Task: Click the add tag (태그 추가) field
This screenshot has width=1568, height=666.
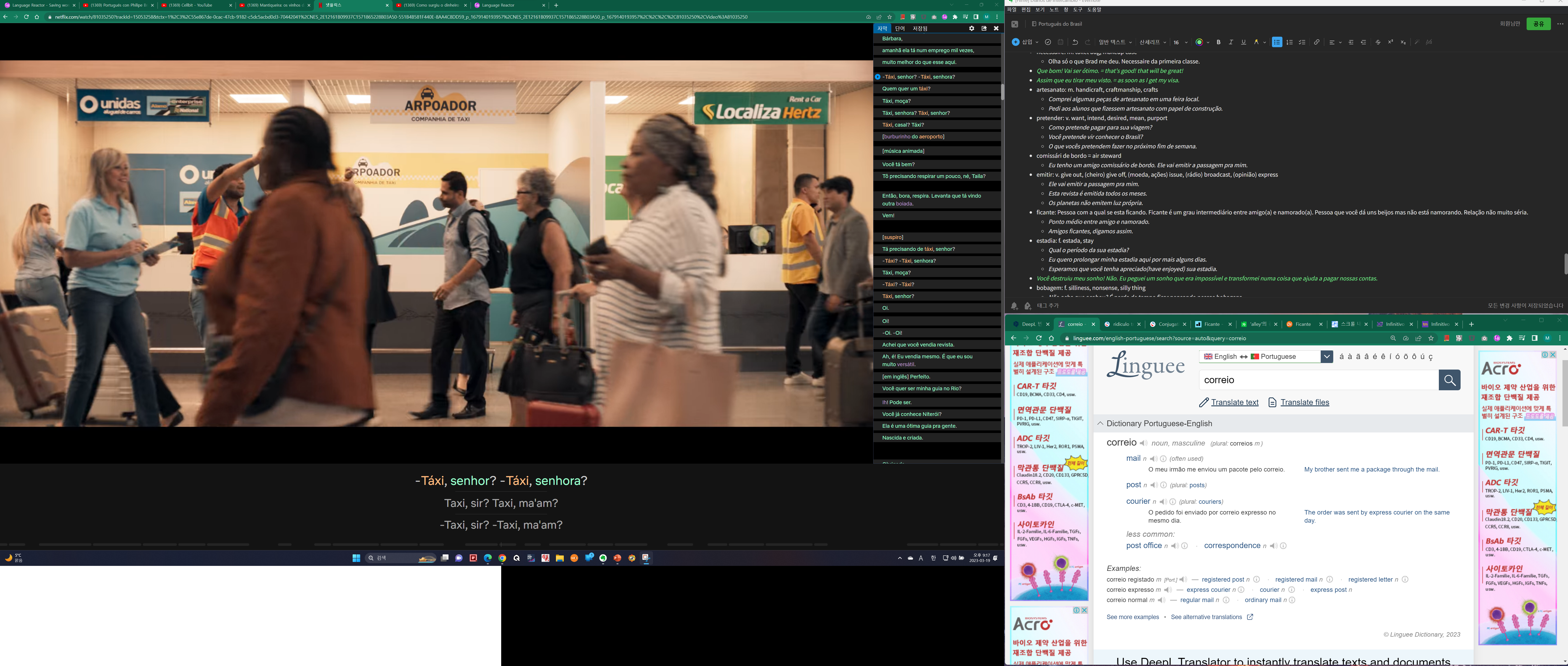Action: click(1048, 306)
